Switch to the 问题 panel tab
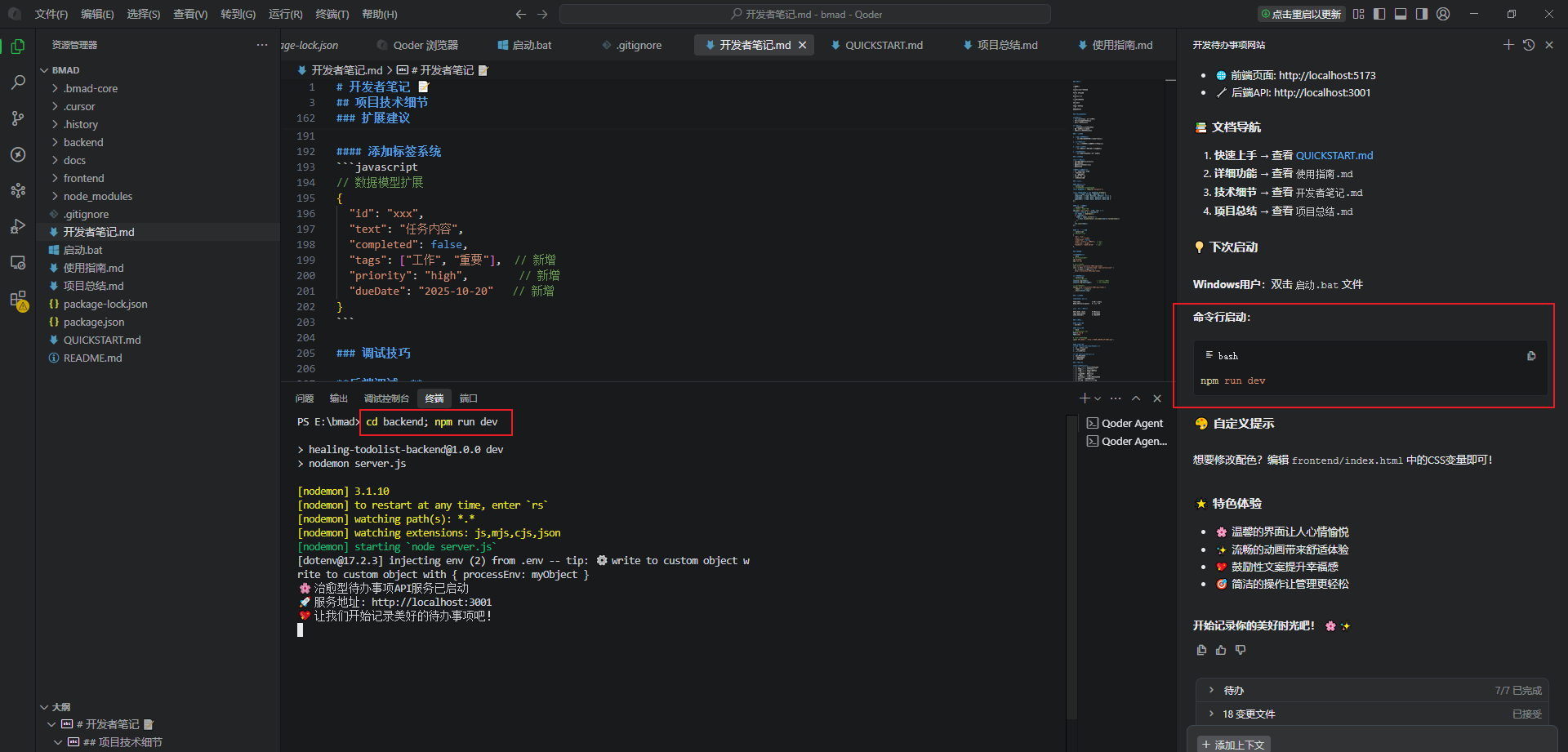 click(305, 398)
